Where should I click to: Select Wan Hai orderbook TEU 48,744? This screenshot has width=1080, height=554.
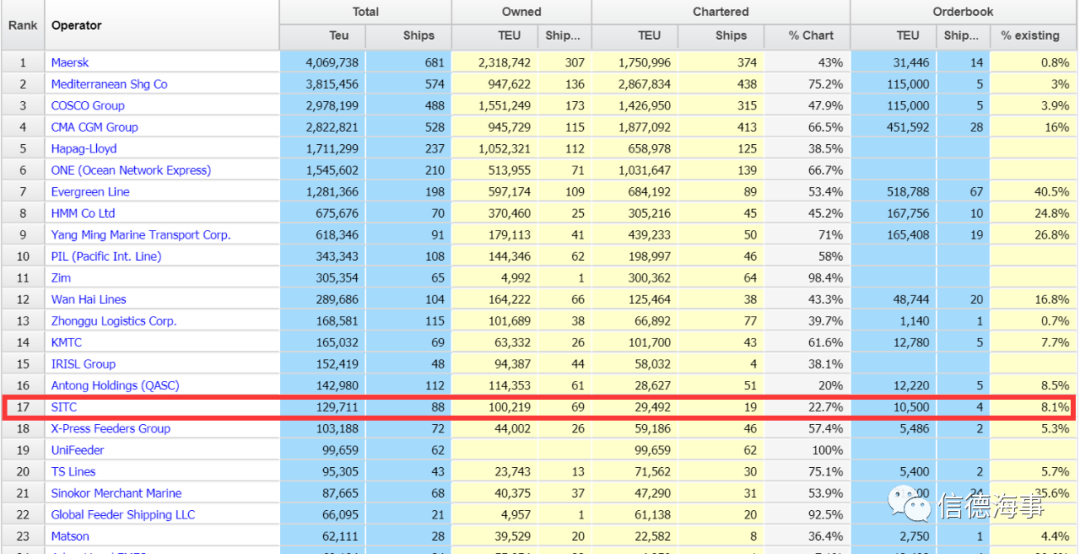coord(909,300)
